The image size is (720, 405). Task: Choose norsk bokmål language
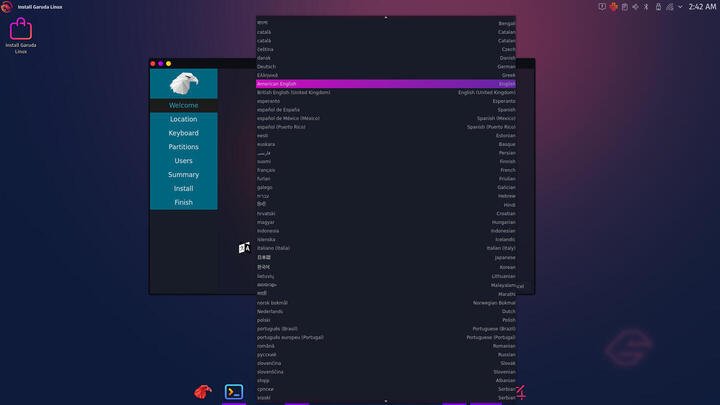pyautogui.click(x=386, y=303)
